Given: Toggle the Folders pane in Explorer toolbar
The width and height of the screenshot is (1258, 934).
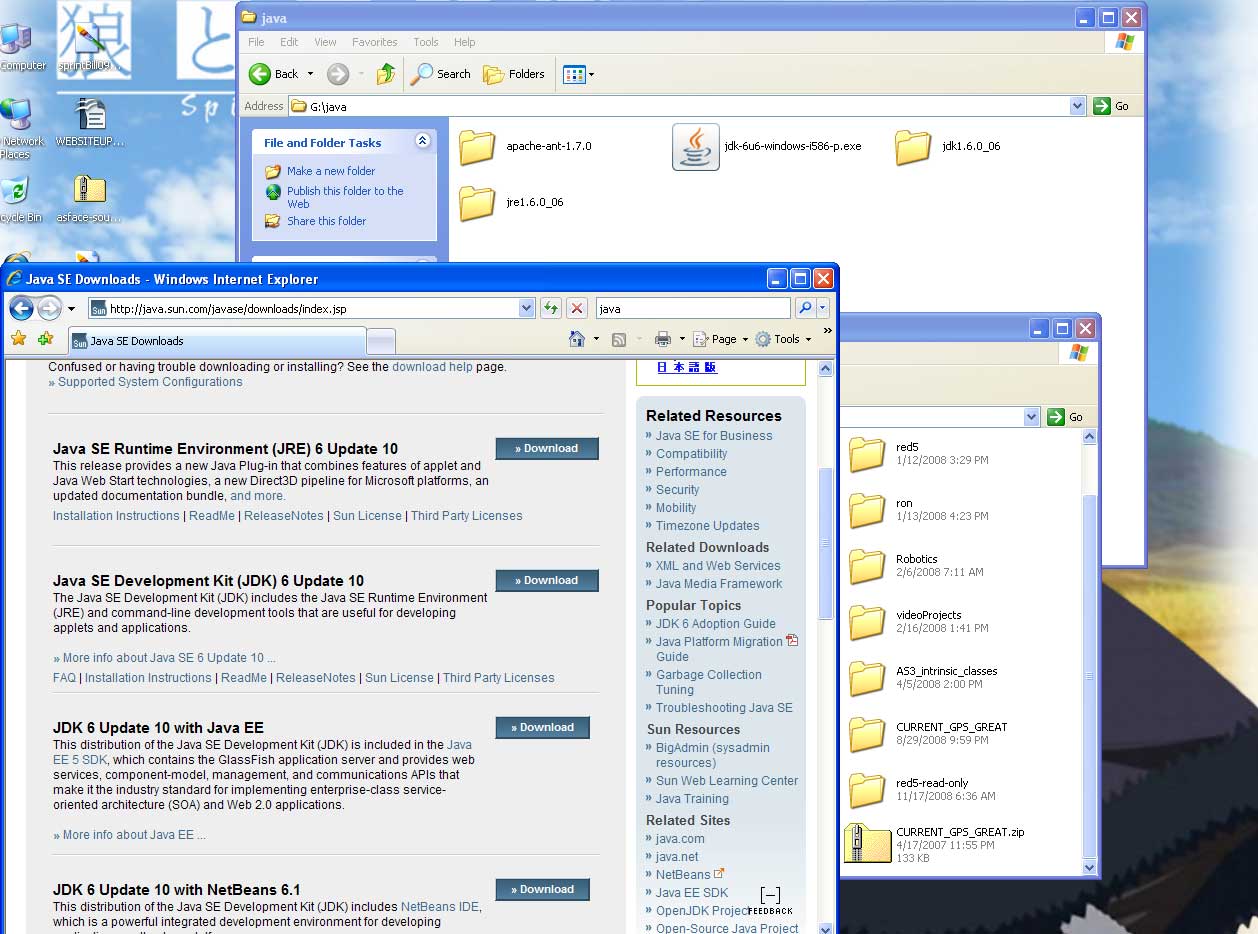Looking at the screenshot, I should pos(514,74).
